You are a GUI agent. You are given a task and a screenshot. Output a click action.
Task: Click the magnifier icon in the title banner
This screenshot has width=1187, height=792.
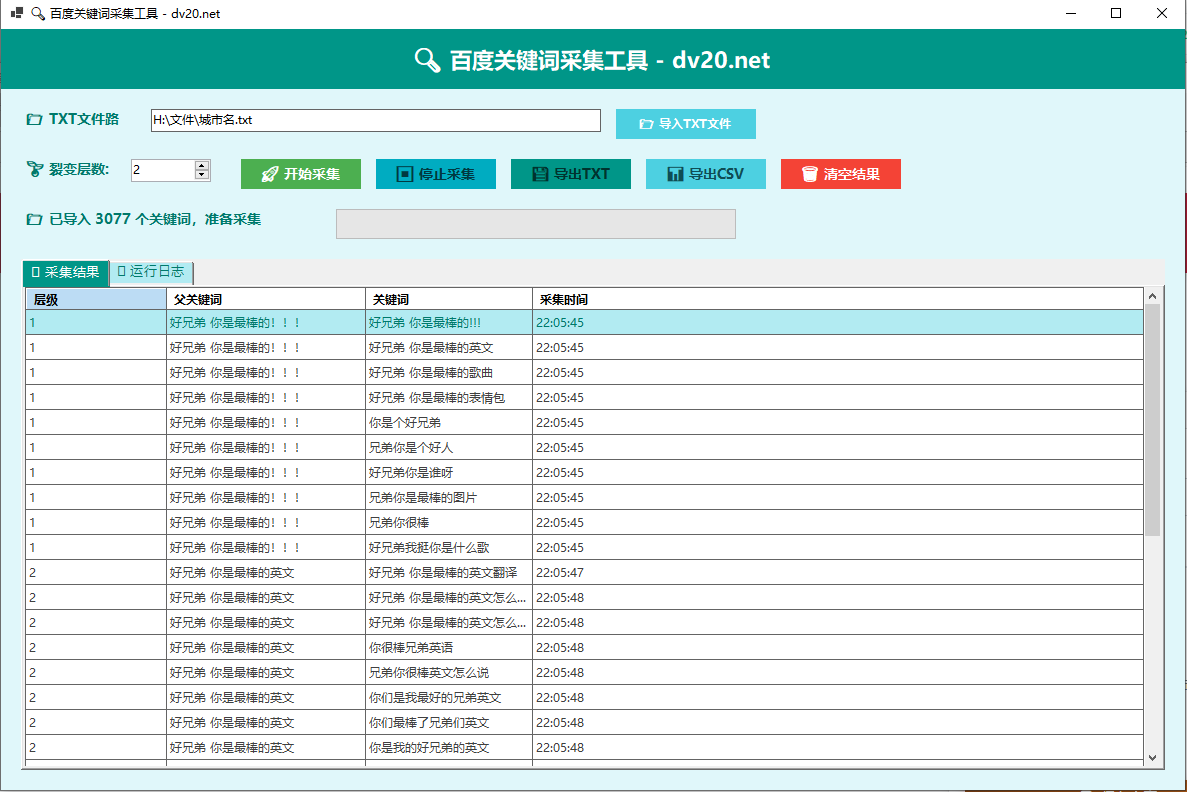(x=426, y=59)
